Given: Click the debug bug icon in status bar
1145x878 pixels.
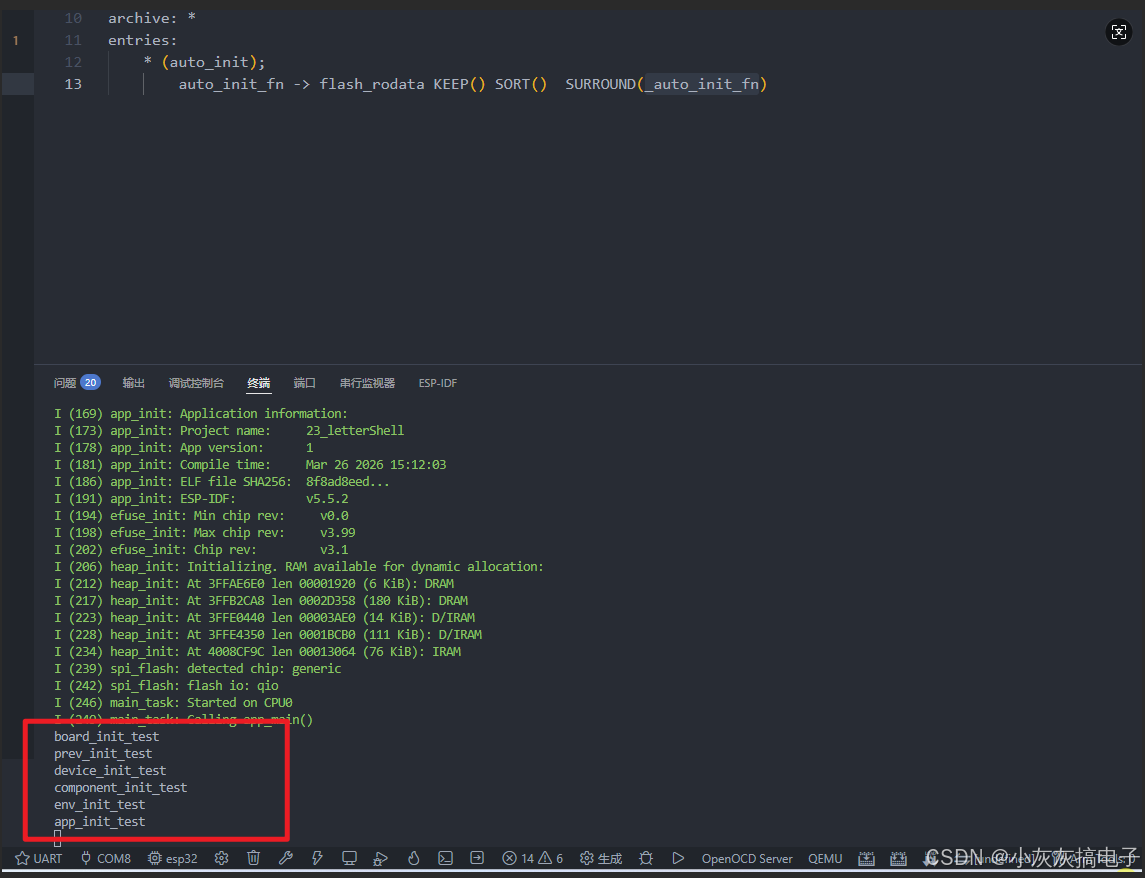Looking at the screenshot, I should click(646, 858).
